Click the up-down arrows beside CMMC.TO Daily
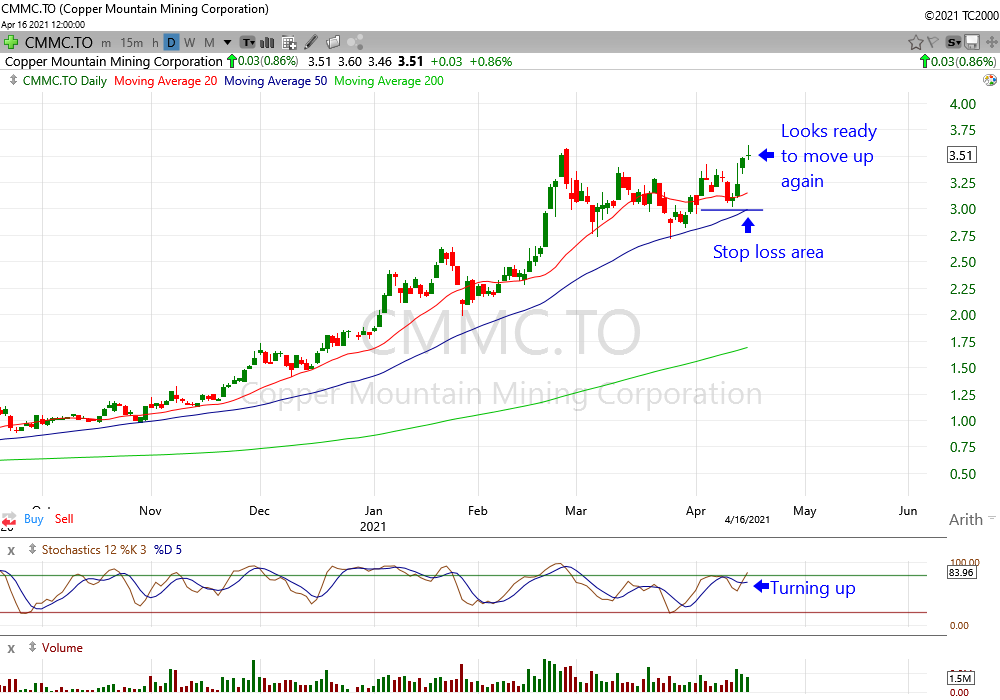This screenshot has height=700, width=1000. (x=13, y=80)
